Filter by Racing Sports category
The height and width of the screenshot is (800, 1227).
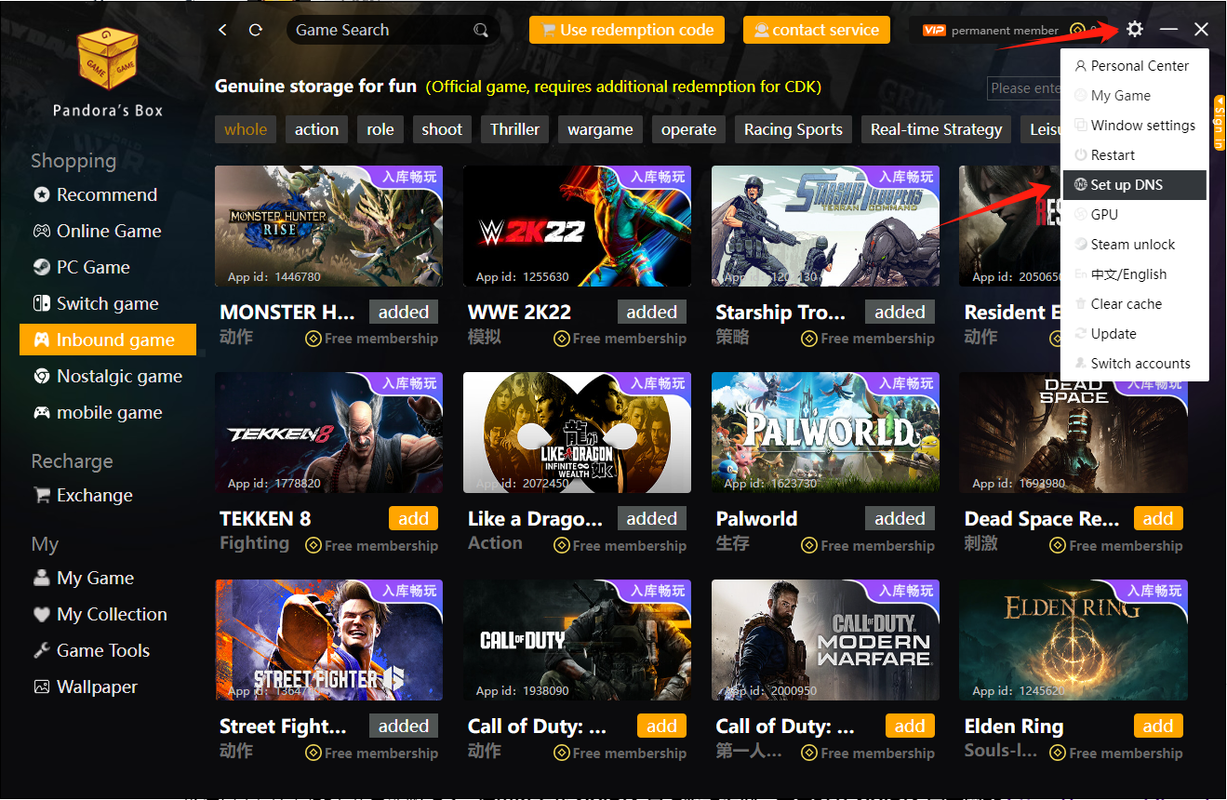click(793, 129)
